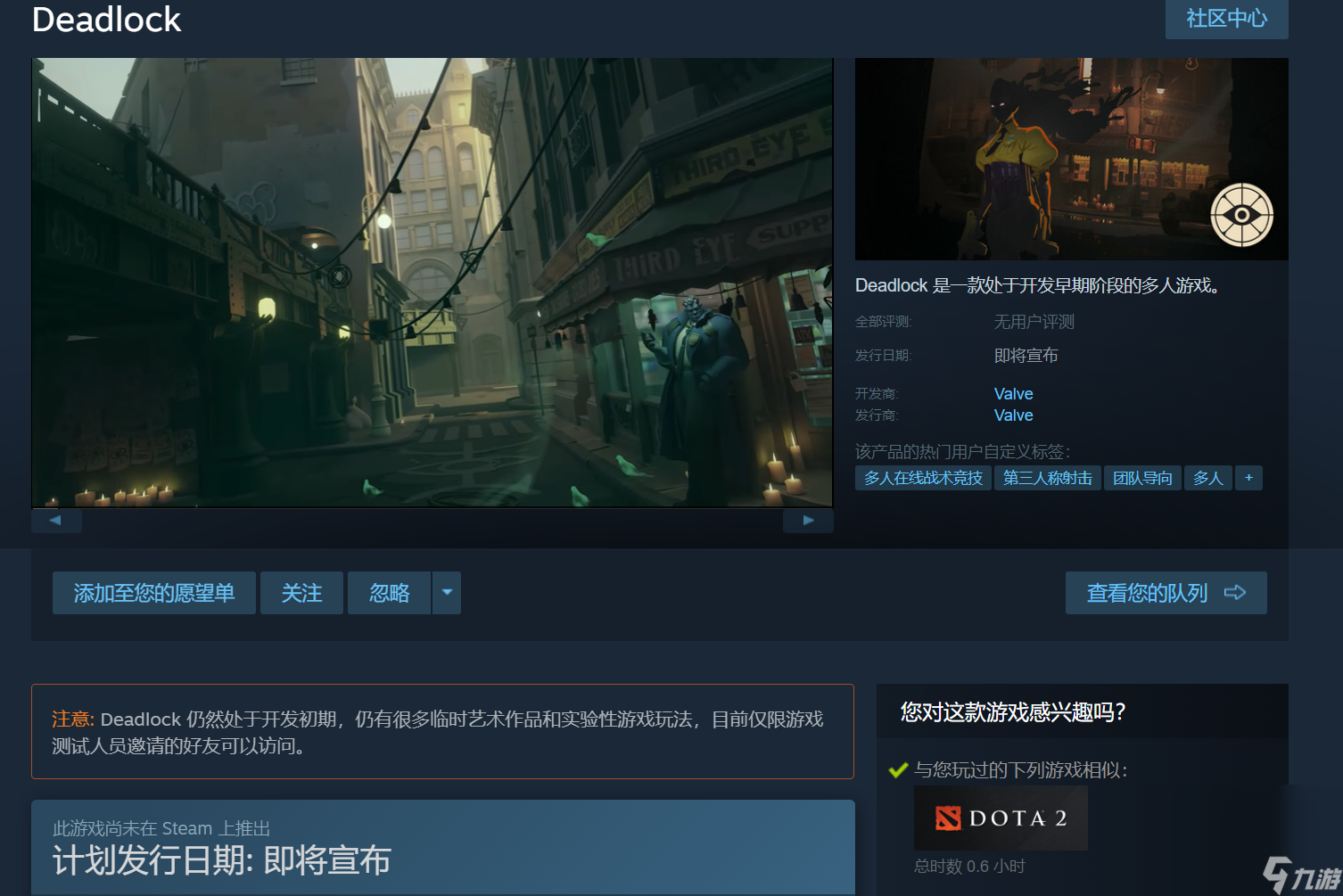Click the 此游戏尚未在 Steam 上推出 notice
This screenshot has width=1343, height=896.
[161, 828]
